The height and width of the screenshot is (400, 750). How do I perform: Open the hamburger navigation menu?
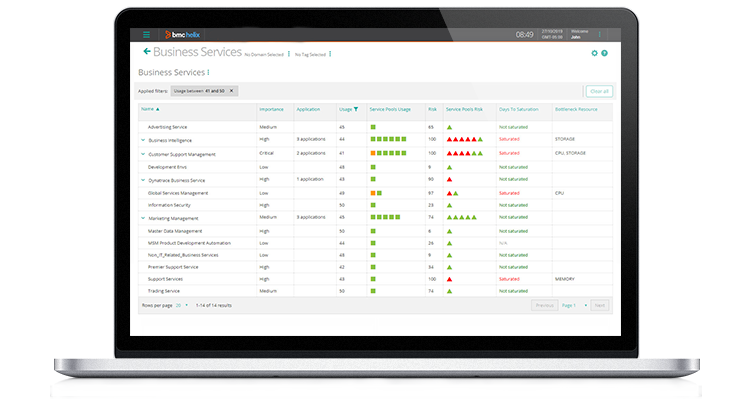pos(147,34)
